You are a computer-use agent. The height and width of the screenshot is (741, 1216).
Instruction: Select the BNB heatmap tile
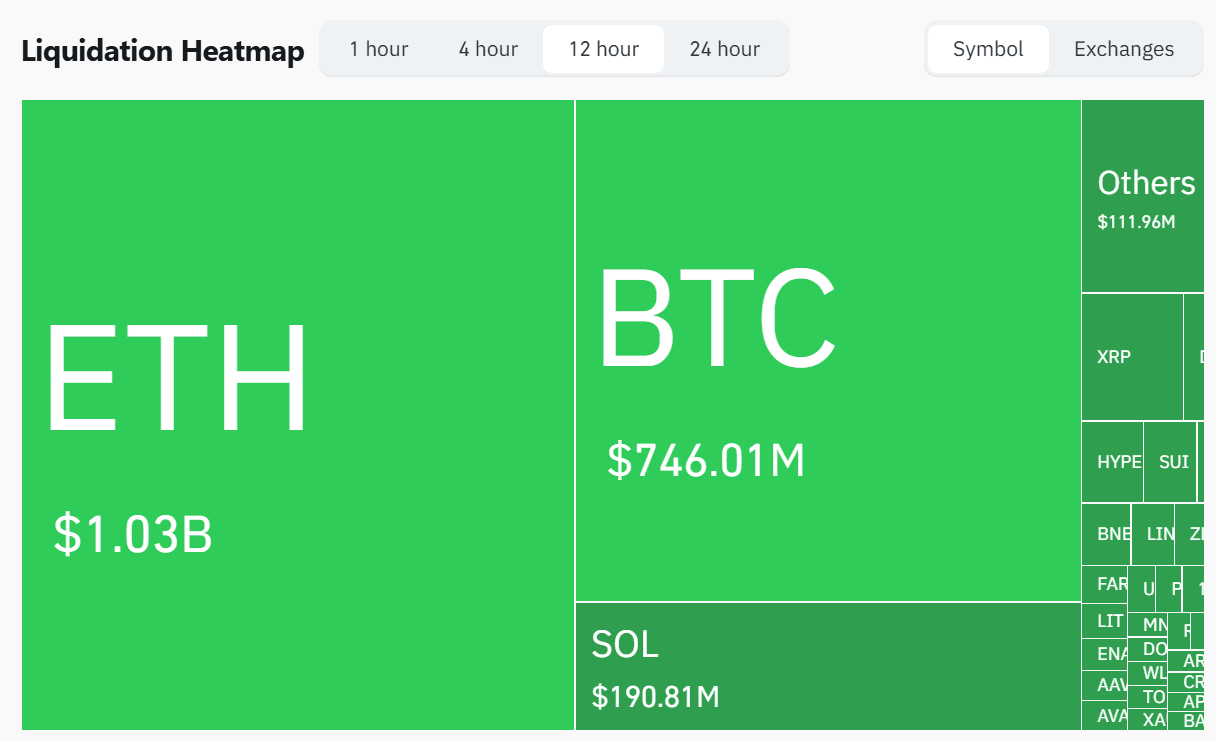point(1106,534)
